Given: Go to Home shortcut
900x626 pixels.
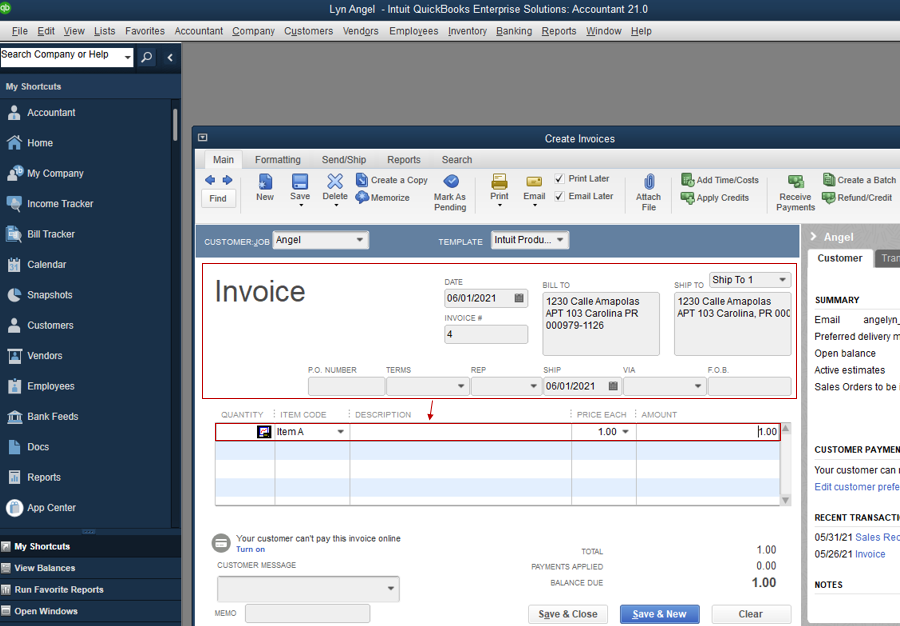Looking at the screenshot, I should (30, 143).
